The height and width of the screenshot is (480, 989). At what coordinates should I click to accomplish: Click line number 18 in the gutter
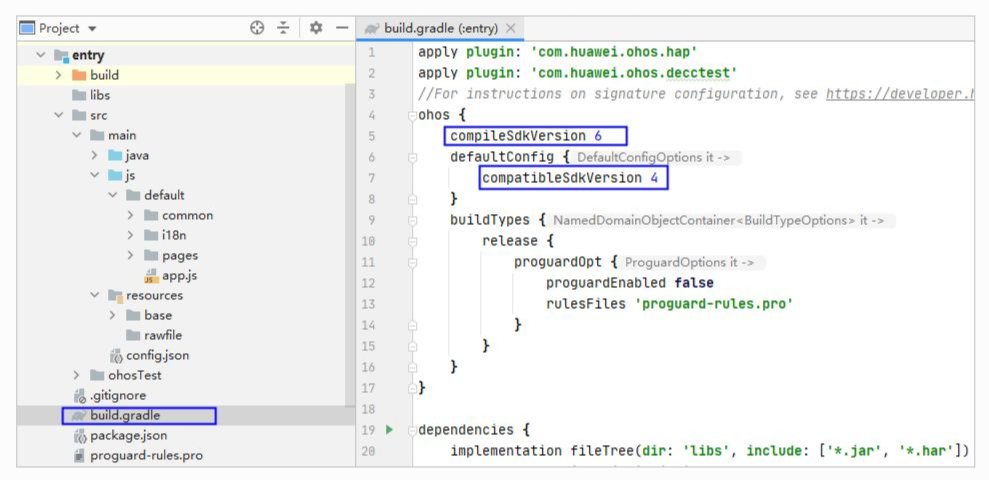(368, 409)
